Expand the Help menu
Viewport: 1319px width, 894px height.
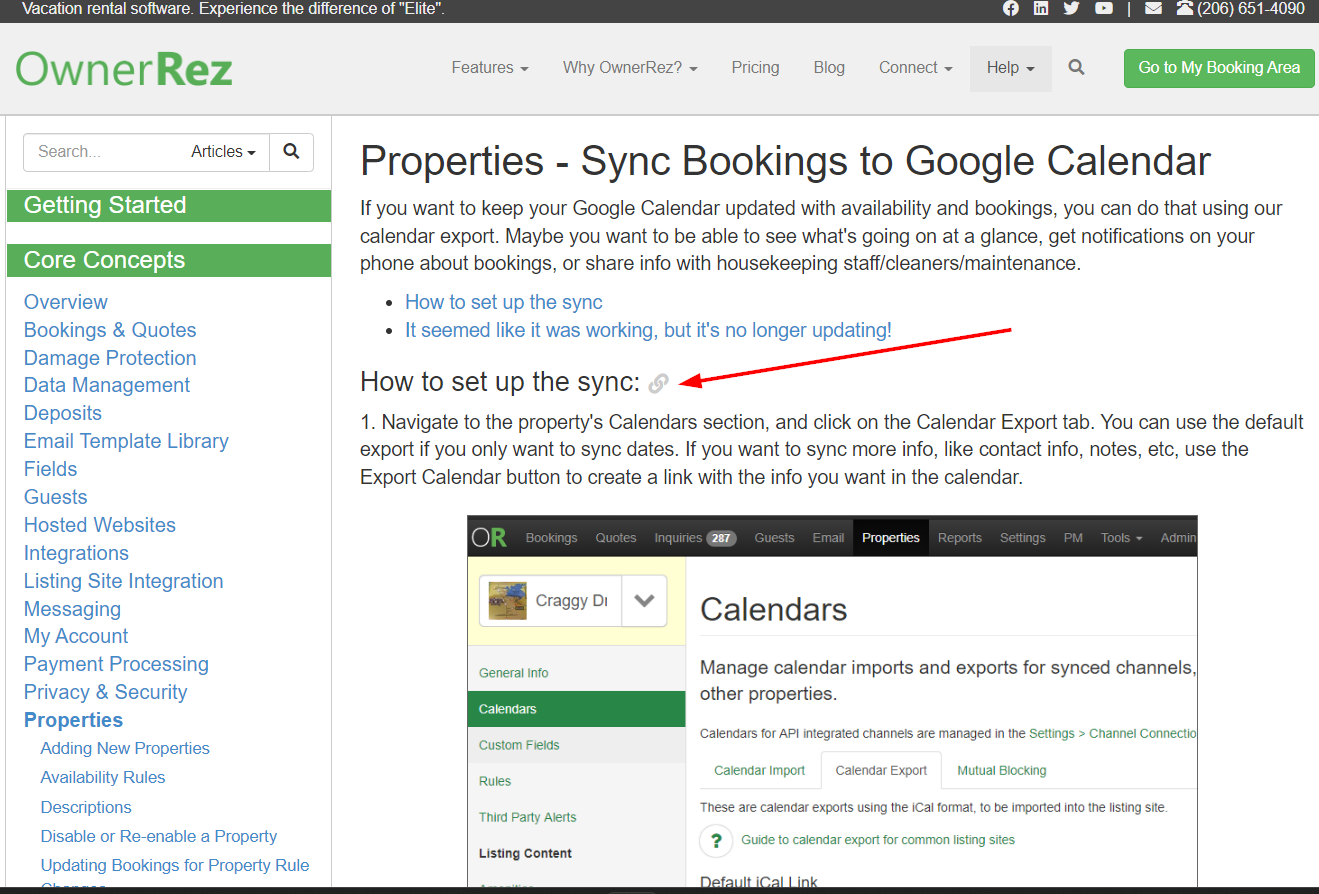point(1010,68)
